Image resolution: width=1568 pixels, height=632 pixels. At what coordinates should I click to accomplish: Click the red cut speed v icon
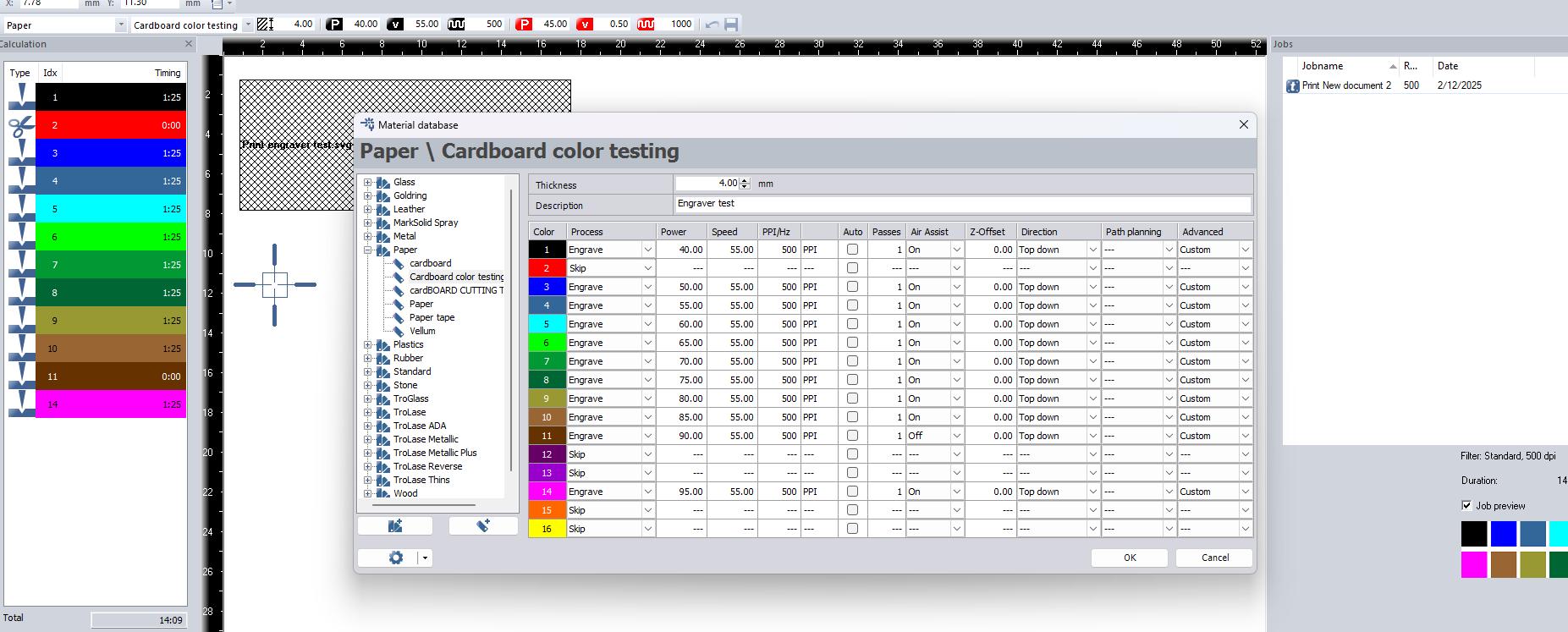click(585, 25)
